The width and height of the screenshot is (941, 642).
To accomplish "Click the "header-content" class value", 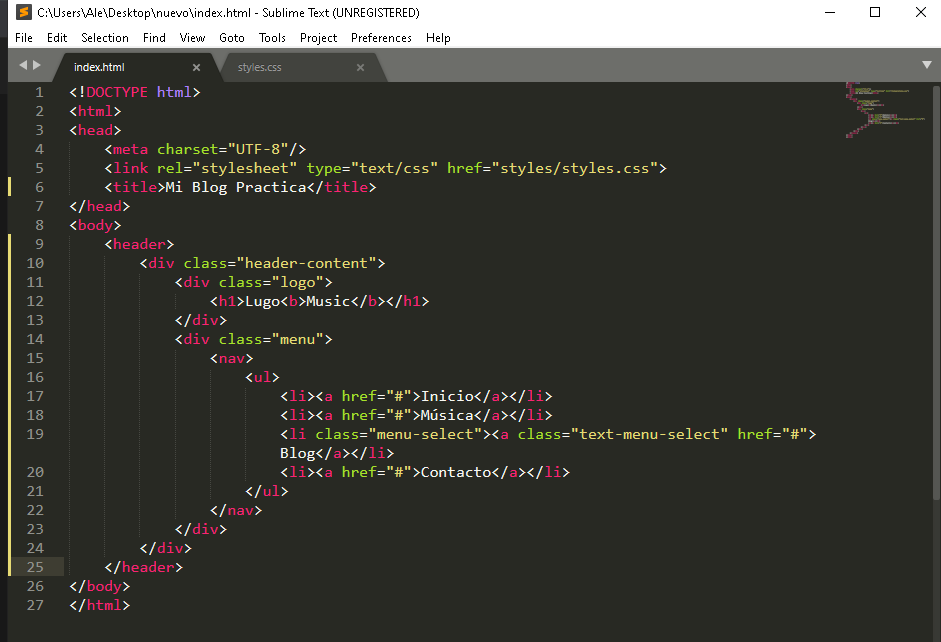I will (306, 263).
